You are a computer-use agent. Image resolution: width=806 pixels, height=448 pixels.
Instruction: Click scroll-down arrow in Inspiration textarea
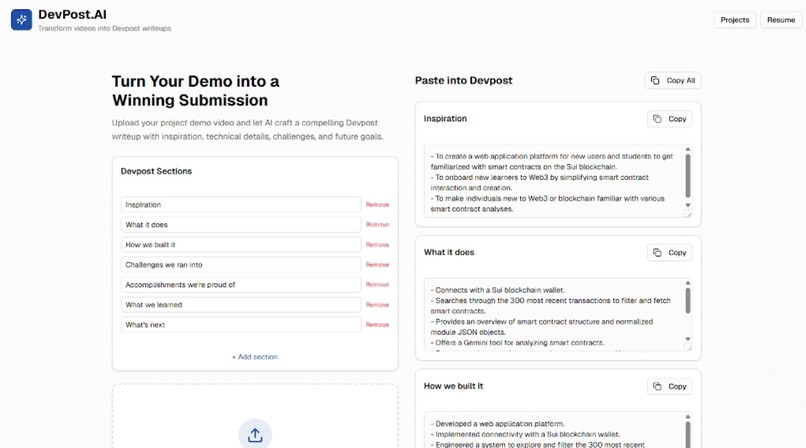[688, 206]
